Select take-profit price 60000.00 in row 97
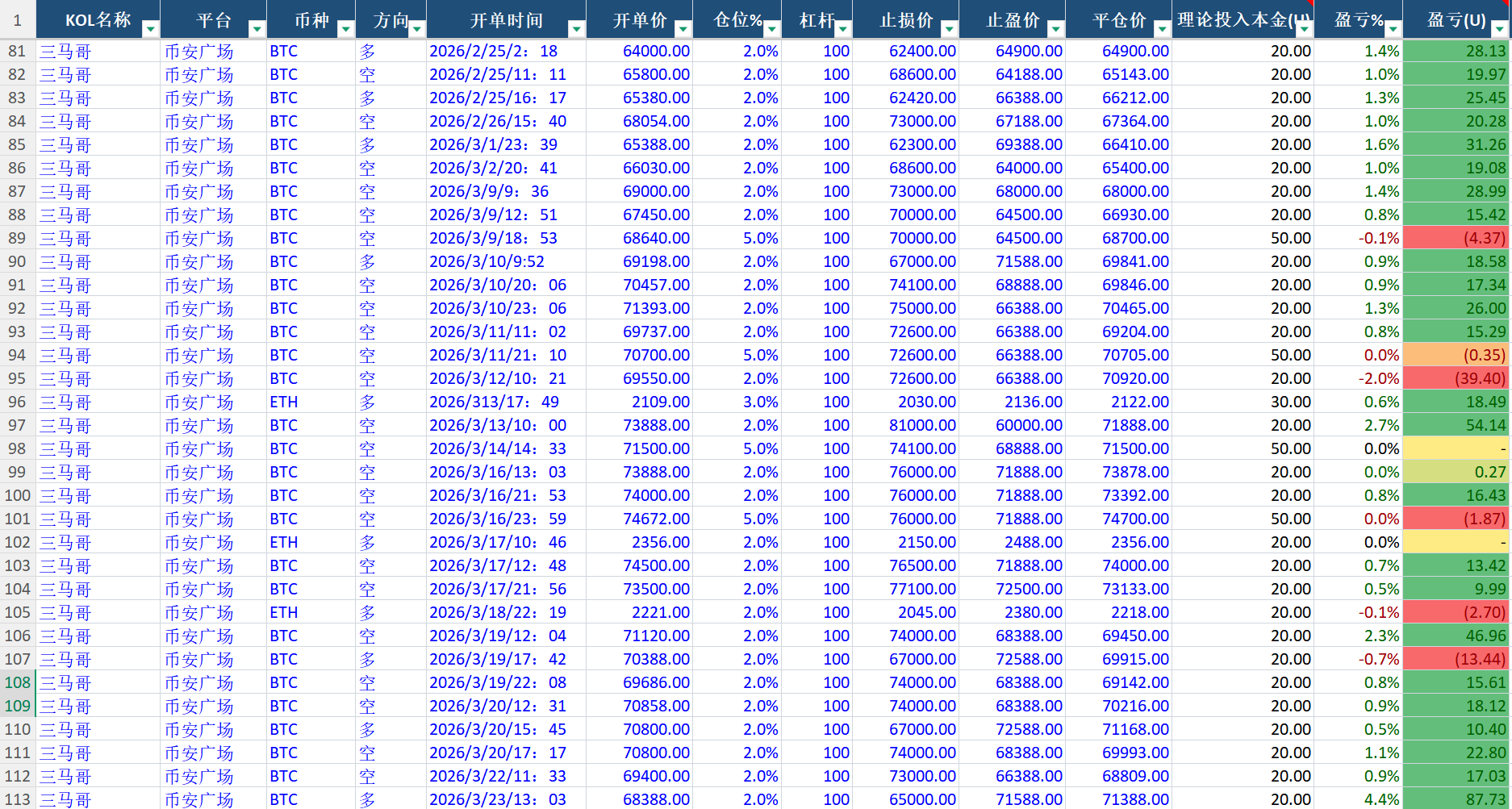The image size is (1512, 809). [x=1012, y=425]
